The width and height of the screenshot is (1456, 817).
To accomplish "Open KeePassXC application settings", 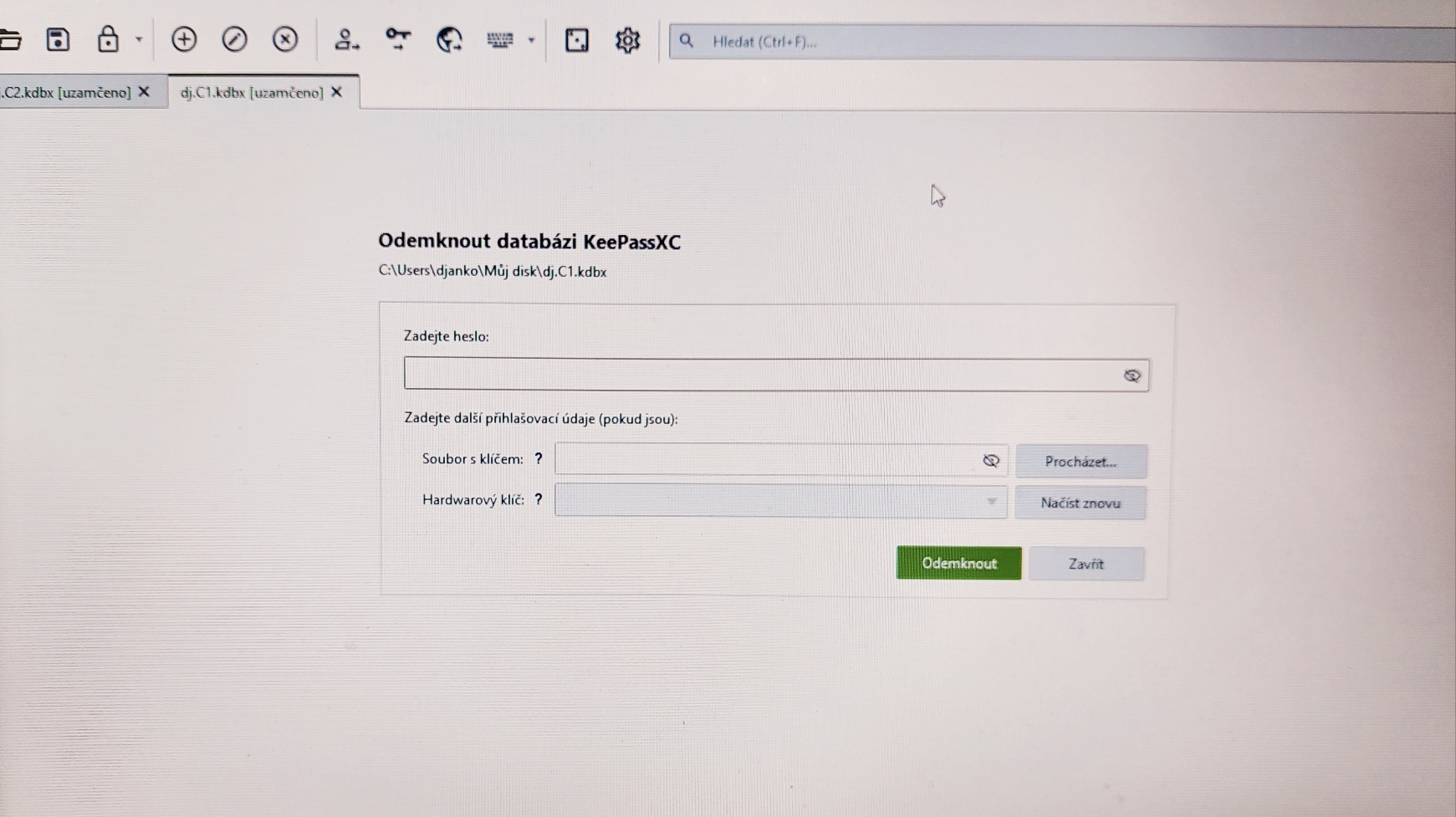I will click(626, 39).
